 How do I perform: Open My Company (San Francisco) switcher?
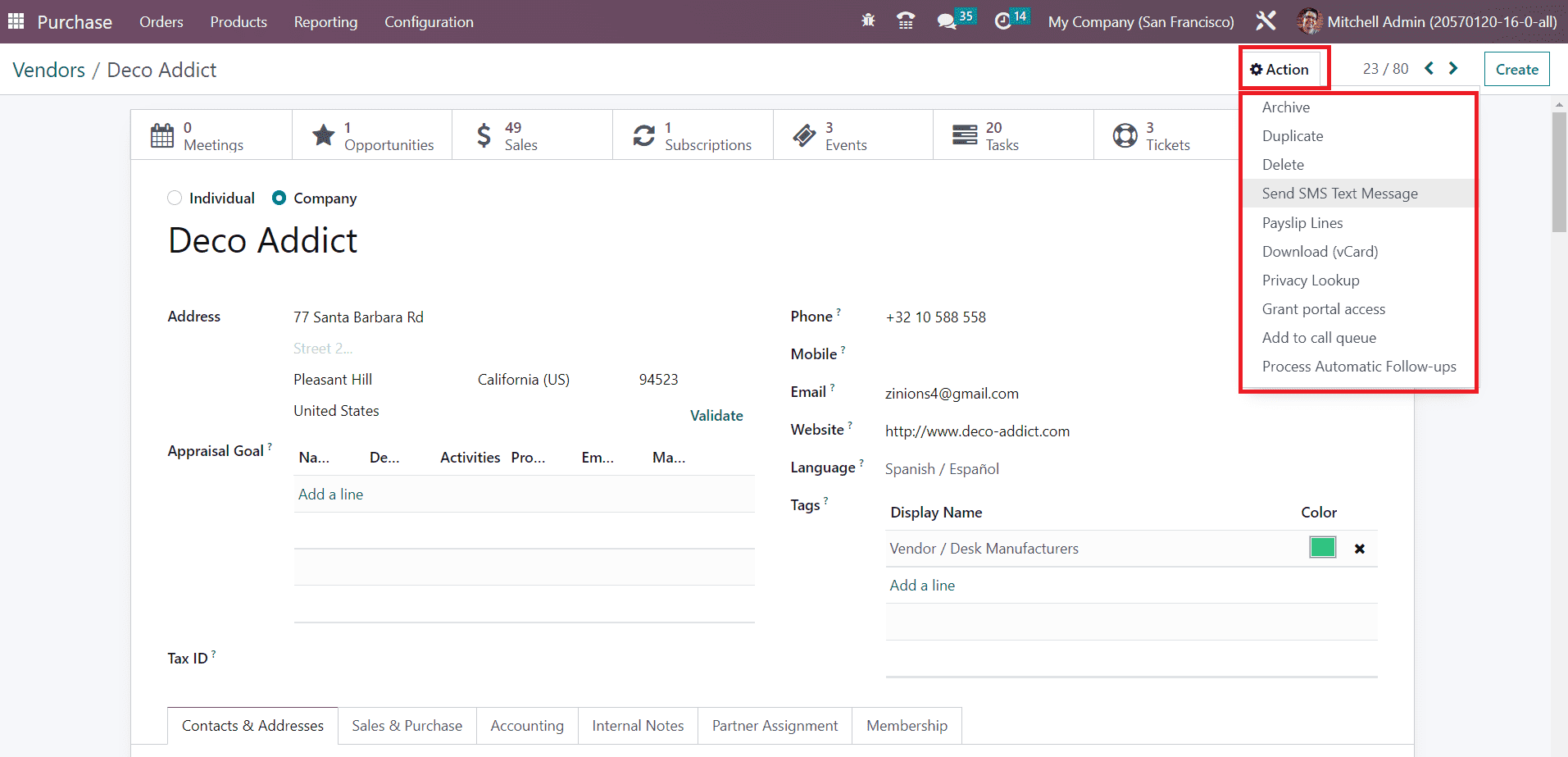[x=1140, y=22]
